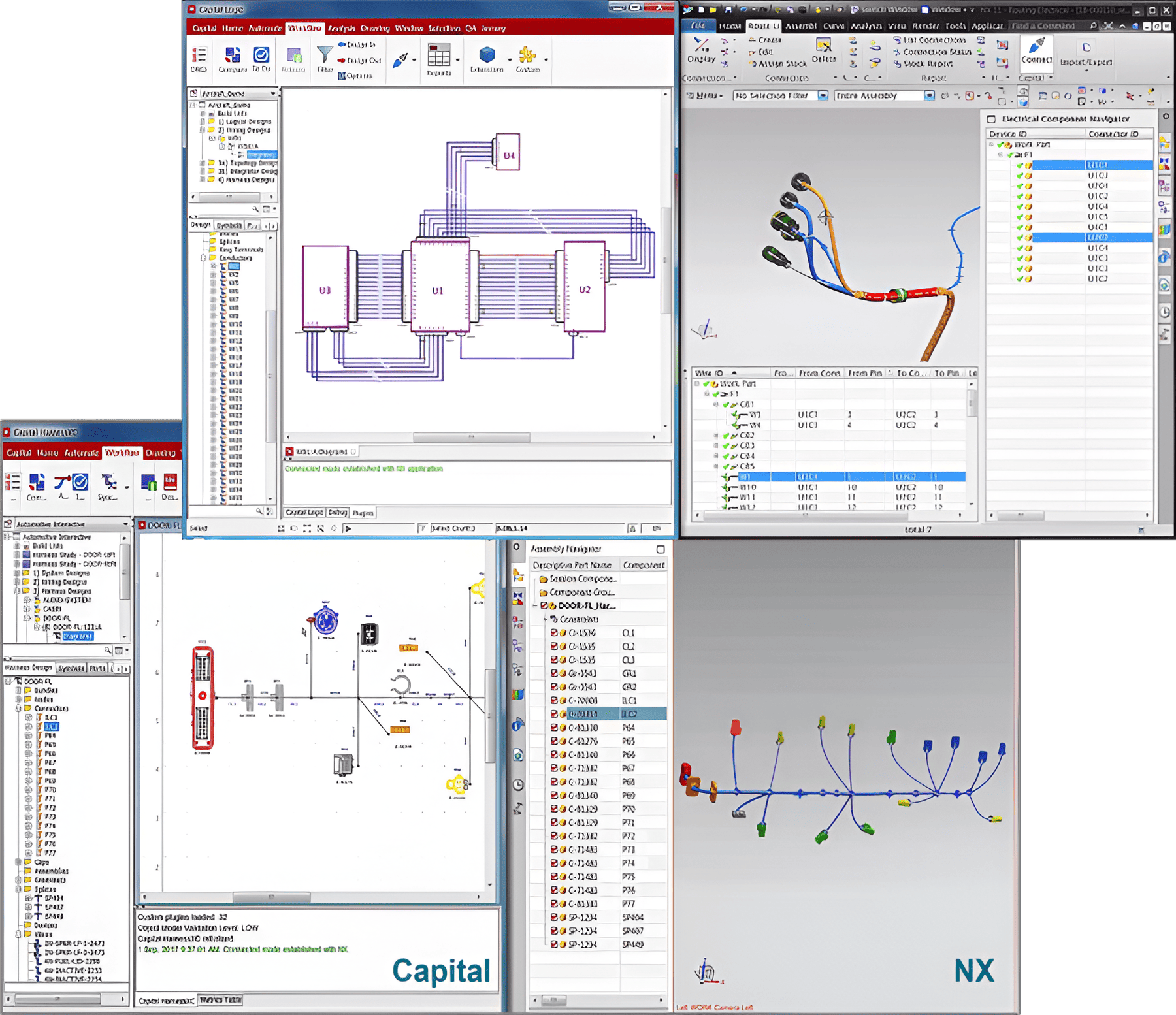Image resolution: width=1176 pixels, height=1015 pixels.
Task: Open the Entire Assembly dropdown in NX
Action: point(928,95)
